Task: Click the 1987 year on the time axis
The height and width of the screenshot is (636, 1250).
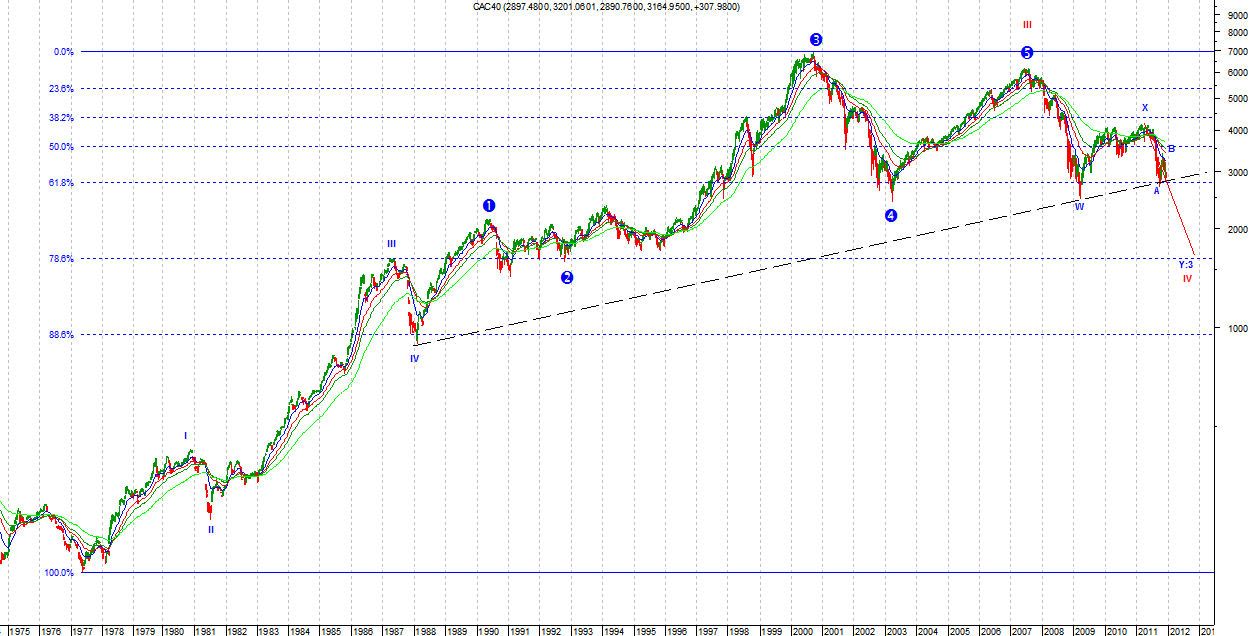Action: pos(393,631)
